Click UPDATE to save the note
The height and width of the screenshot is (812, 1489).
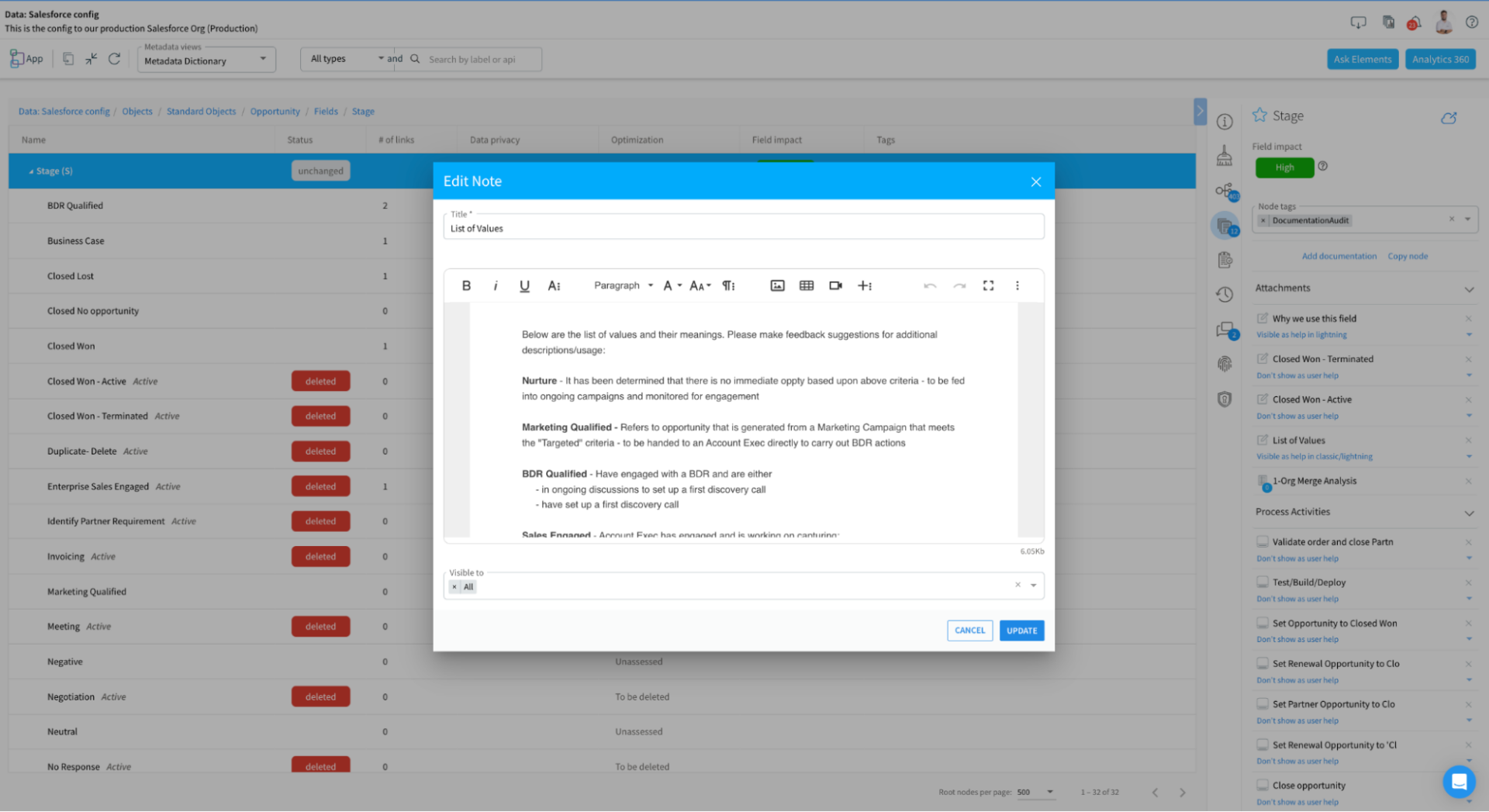(1021, 631)
